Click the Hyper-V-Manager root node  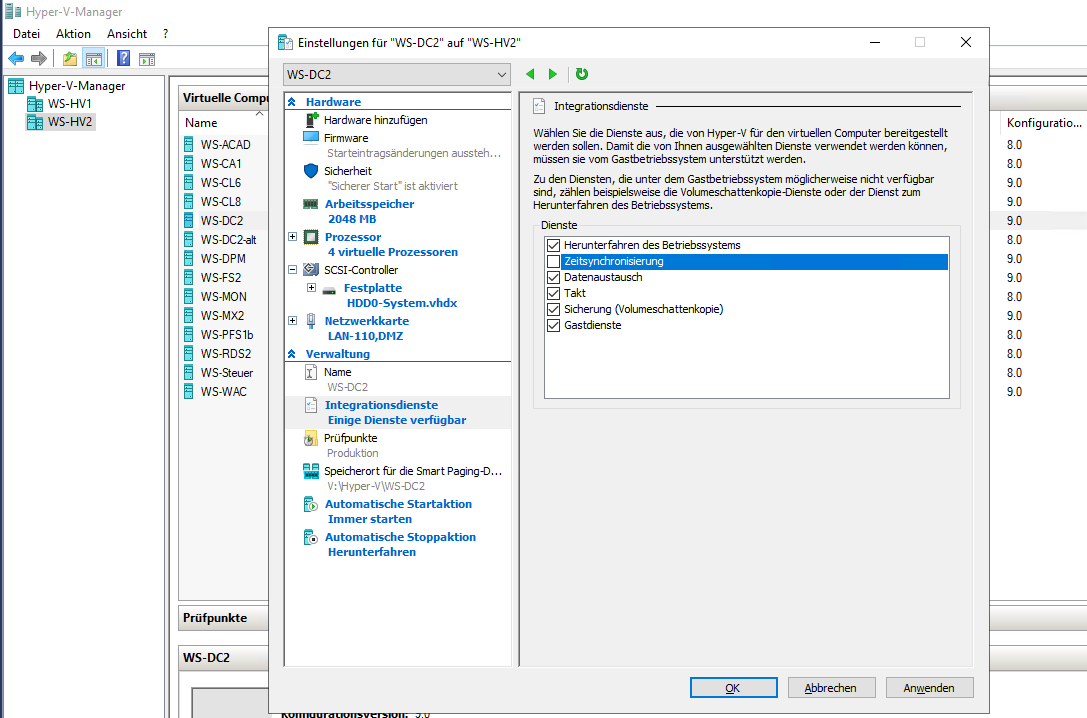tap(77, 86)
